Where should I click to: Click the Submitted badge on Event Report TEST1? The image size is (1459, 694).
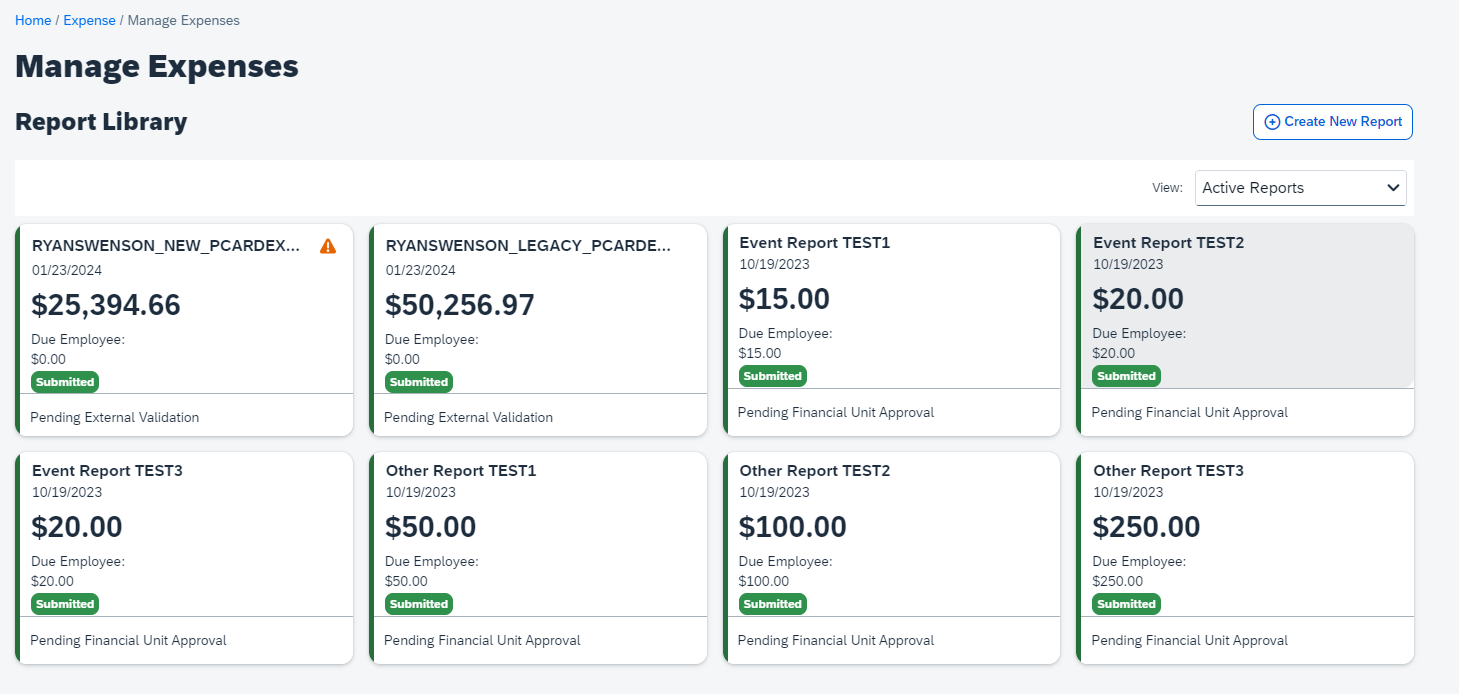(772, 376)
